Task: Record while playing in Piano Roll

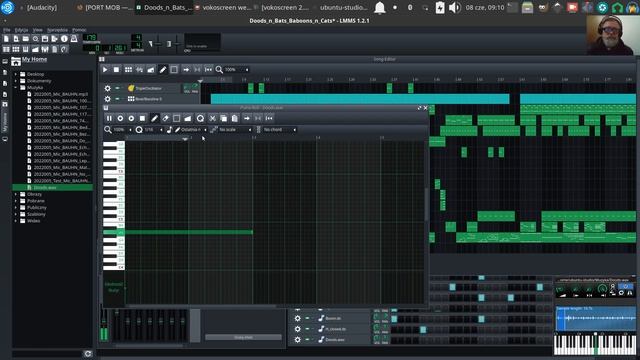Action: click(x=131, y=118)
